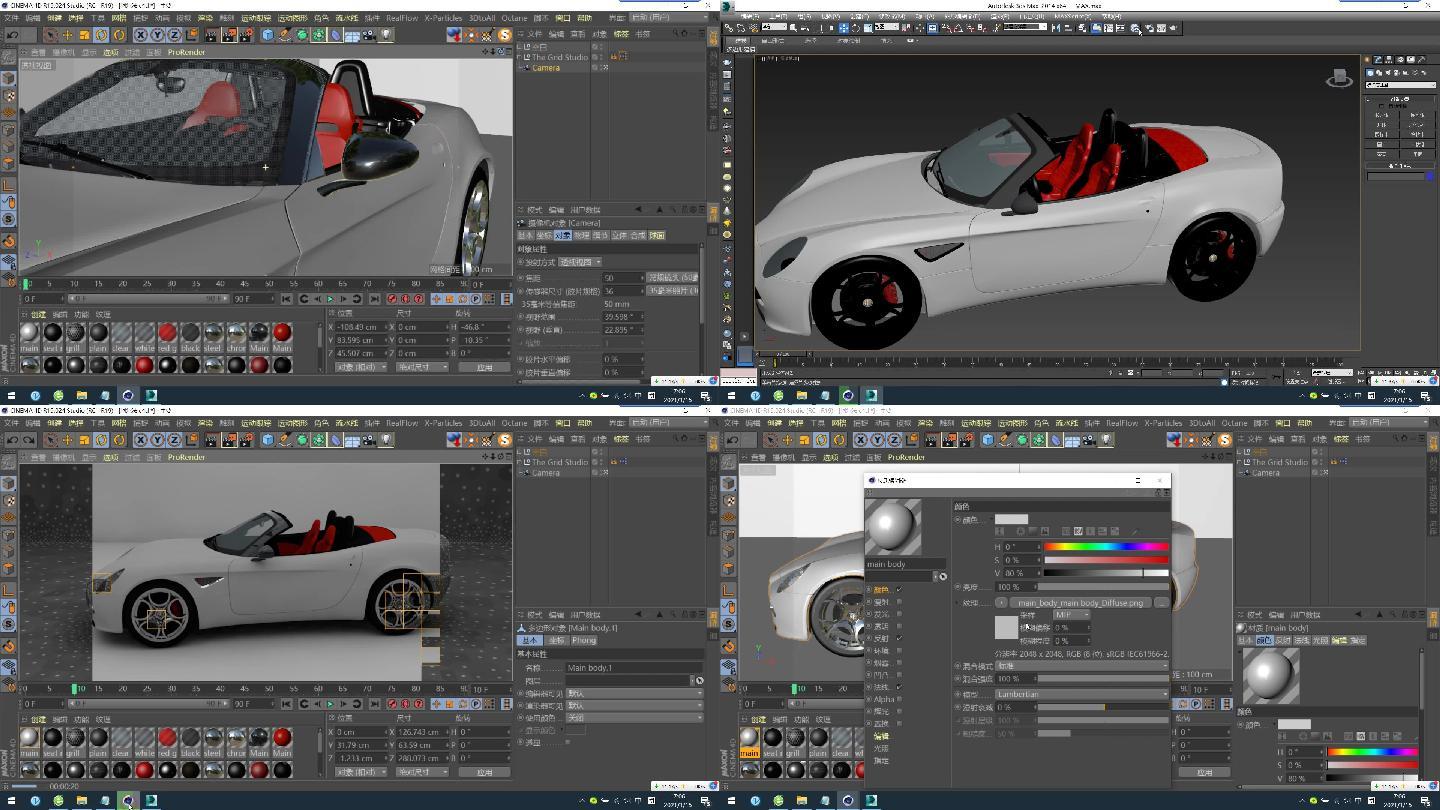
Task: Click the Light bulb icon in top-left Cinema 4D
Action: point(386,35)
